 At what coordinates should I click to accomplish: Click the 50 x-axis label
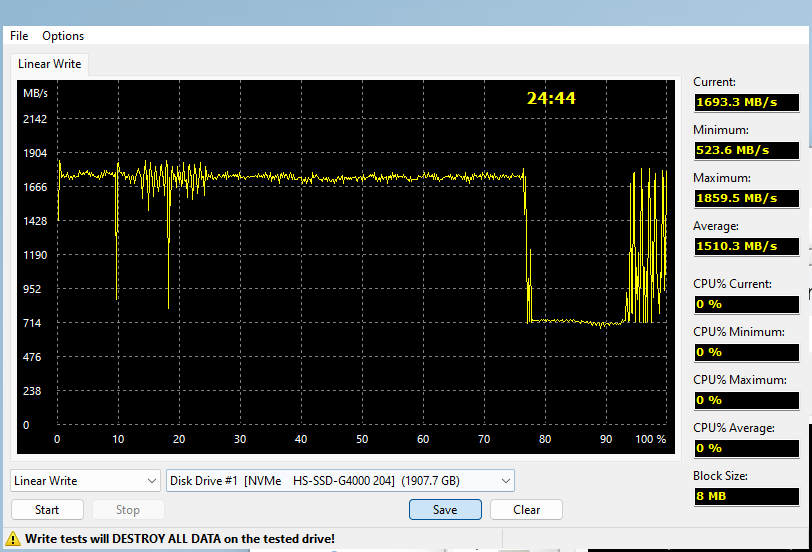[362, 439]
